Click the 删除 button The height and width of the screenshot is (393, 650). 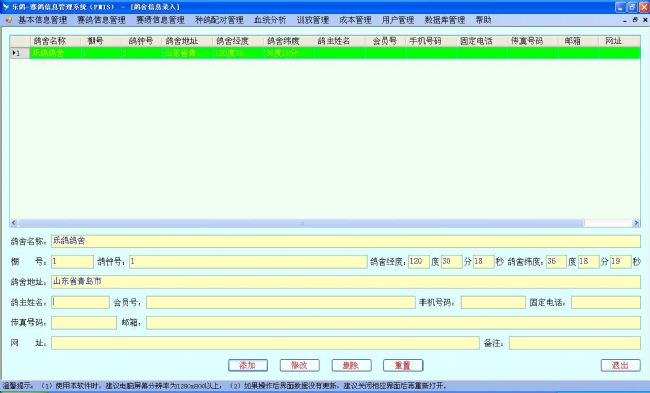click(352, 365)
